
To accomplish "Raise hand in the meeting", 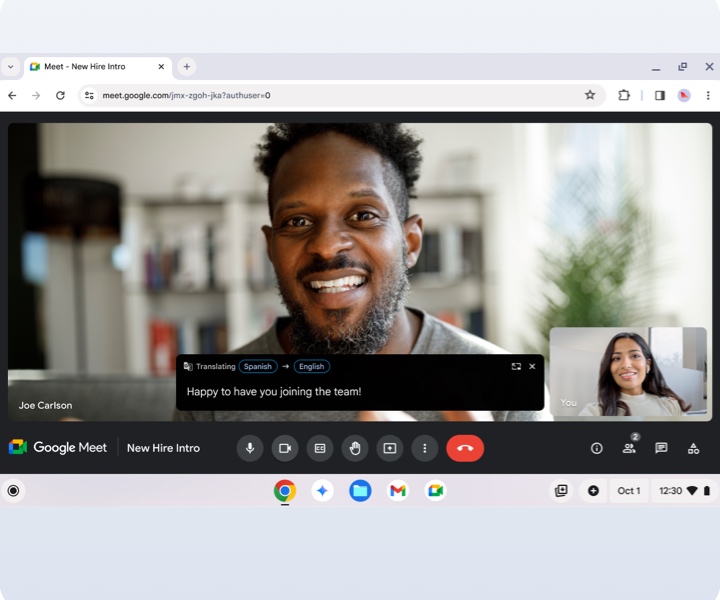I will tap(355, 448).
